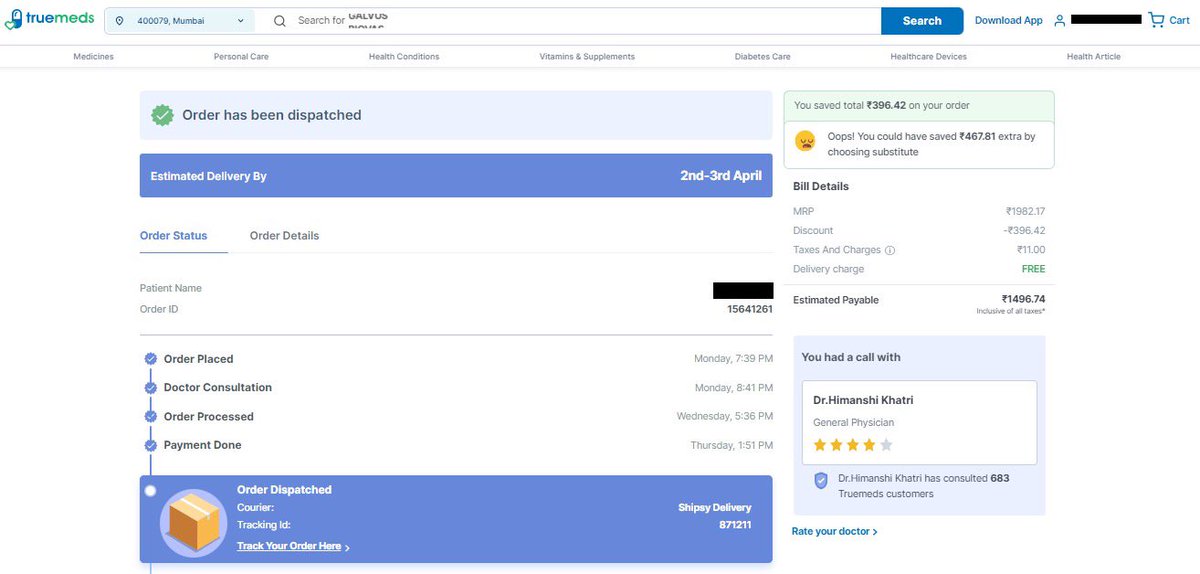Screen dimensions: 1200x574
Task: Click the FREE delivery charge value
Action: click(1033, 269)
